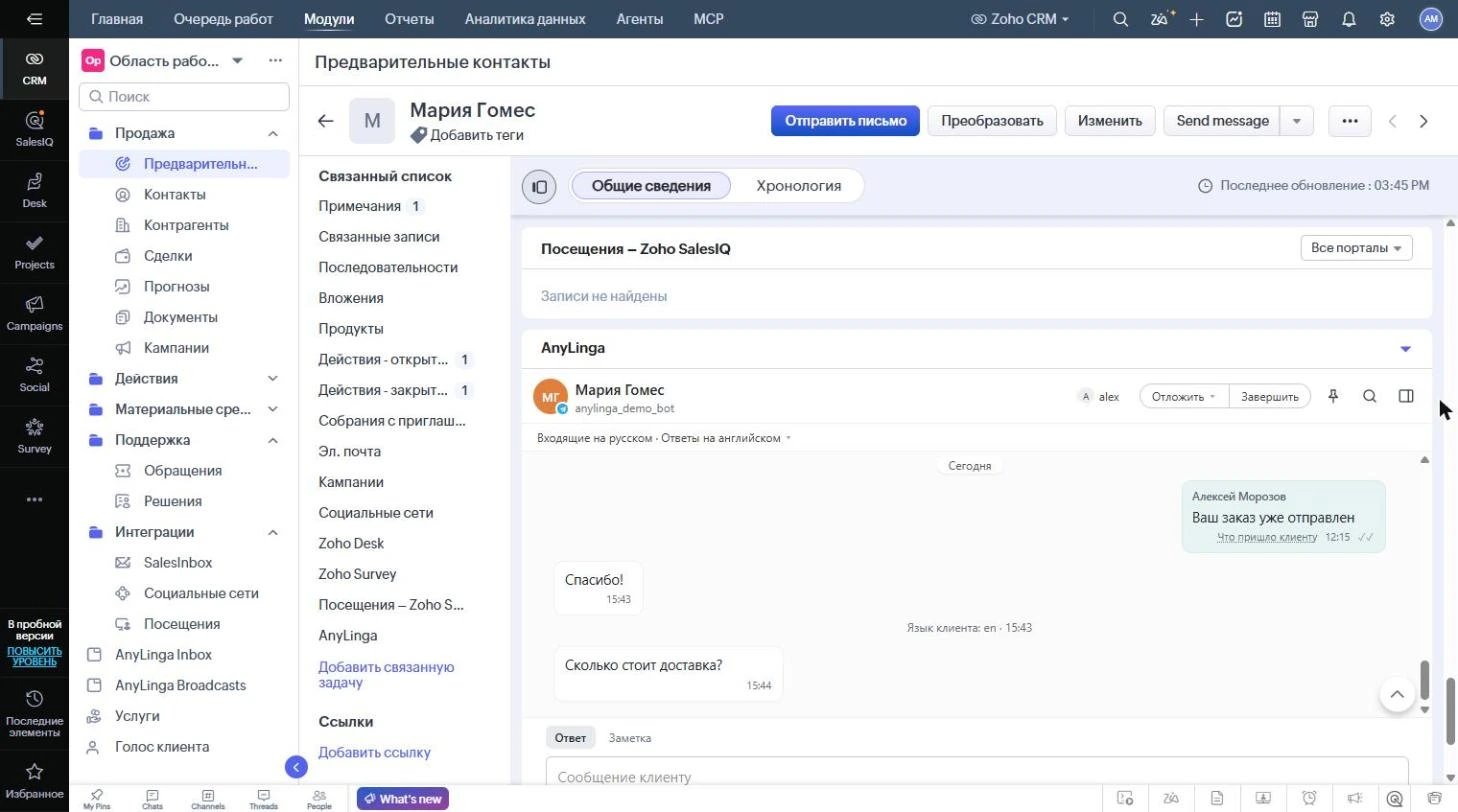Collapse the Продажа folder

pyautogui.click(x=273, y=133)
